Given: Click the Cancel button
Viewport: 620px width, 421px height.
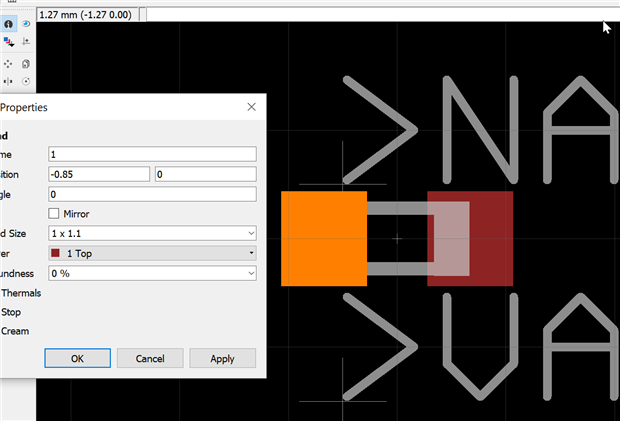Looking at the screenshot, I should 150,358.
